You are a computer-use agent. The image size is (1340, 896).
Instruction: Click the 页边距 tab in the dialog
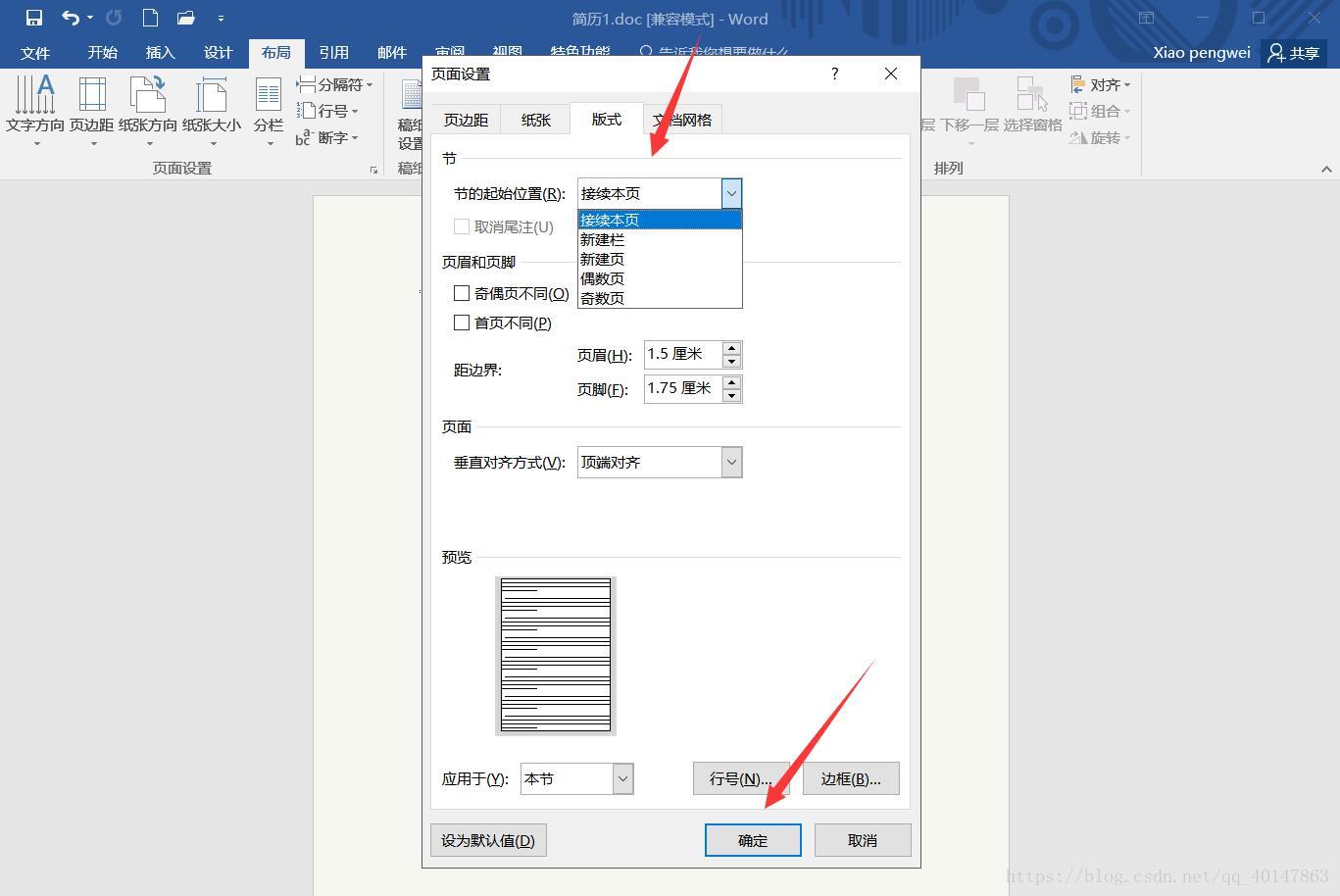(x=466, y=120)
